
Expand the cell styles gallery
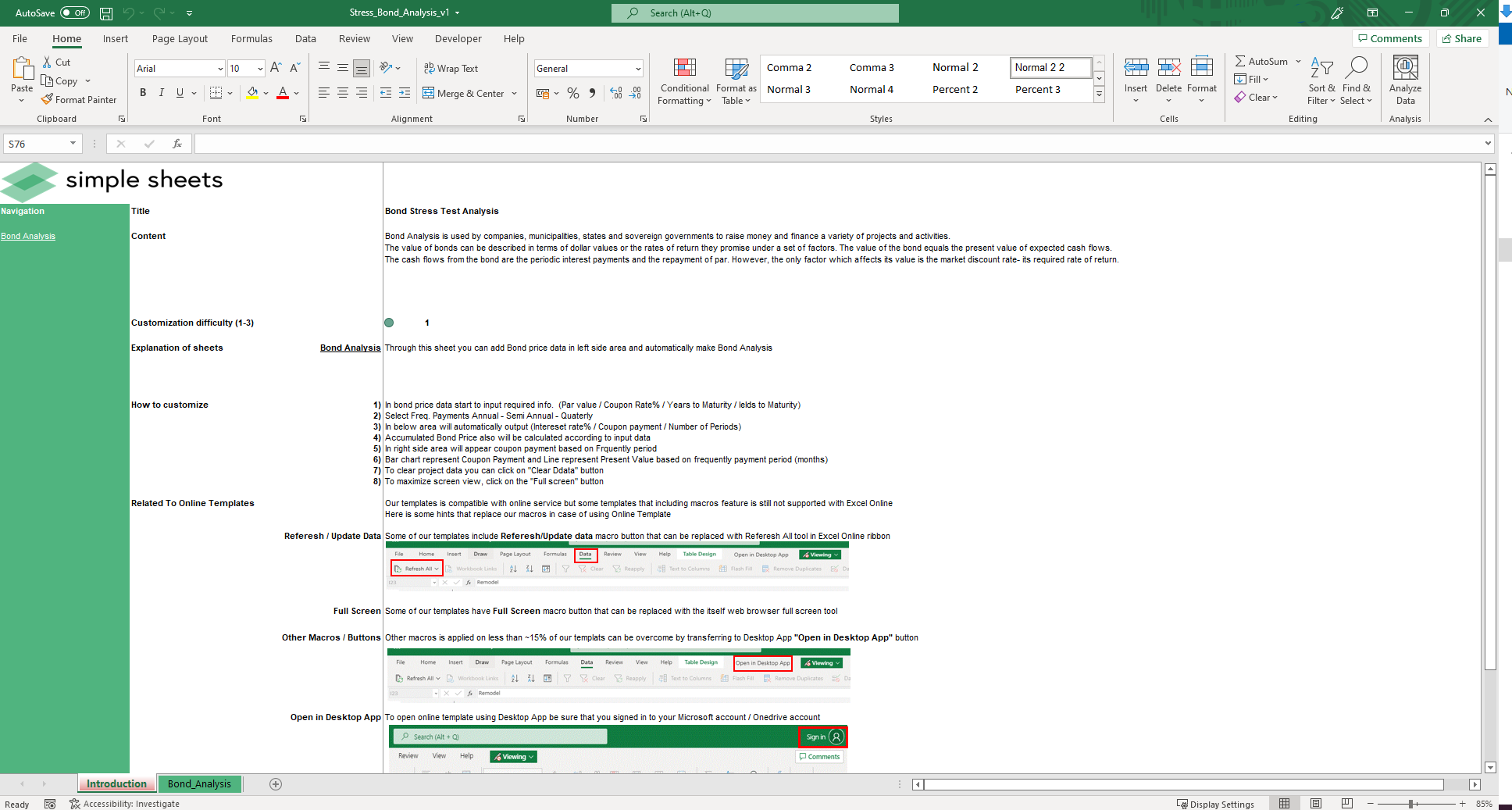[1099, 95]
